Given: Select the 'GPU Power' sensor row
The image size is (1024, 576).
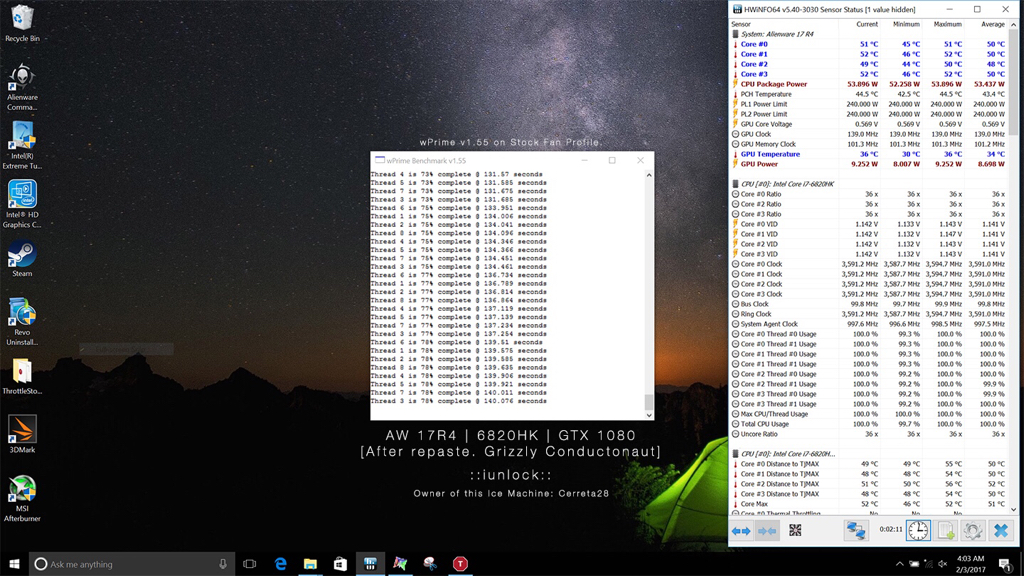Looking at the screenshot, I should pyautogui.click(x=869, y=164).
